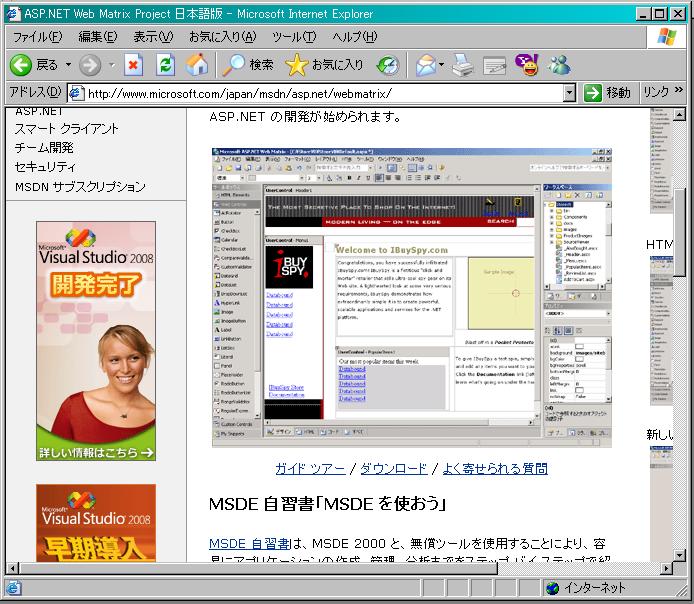Stop page loading with red X icon
Image resolution: width=694 pixels, height=604 pixels.
[x=133, y=65]
